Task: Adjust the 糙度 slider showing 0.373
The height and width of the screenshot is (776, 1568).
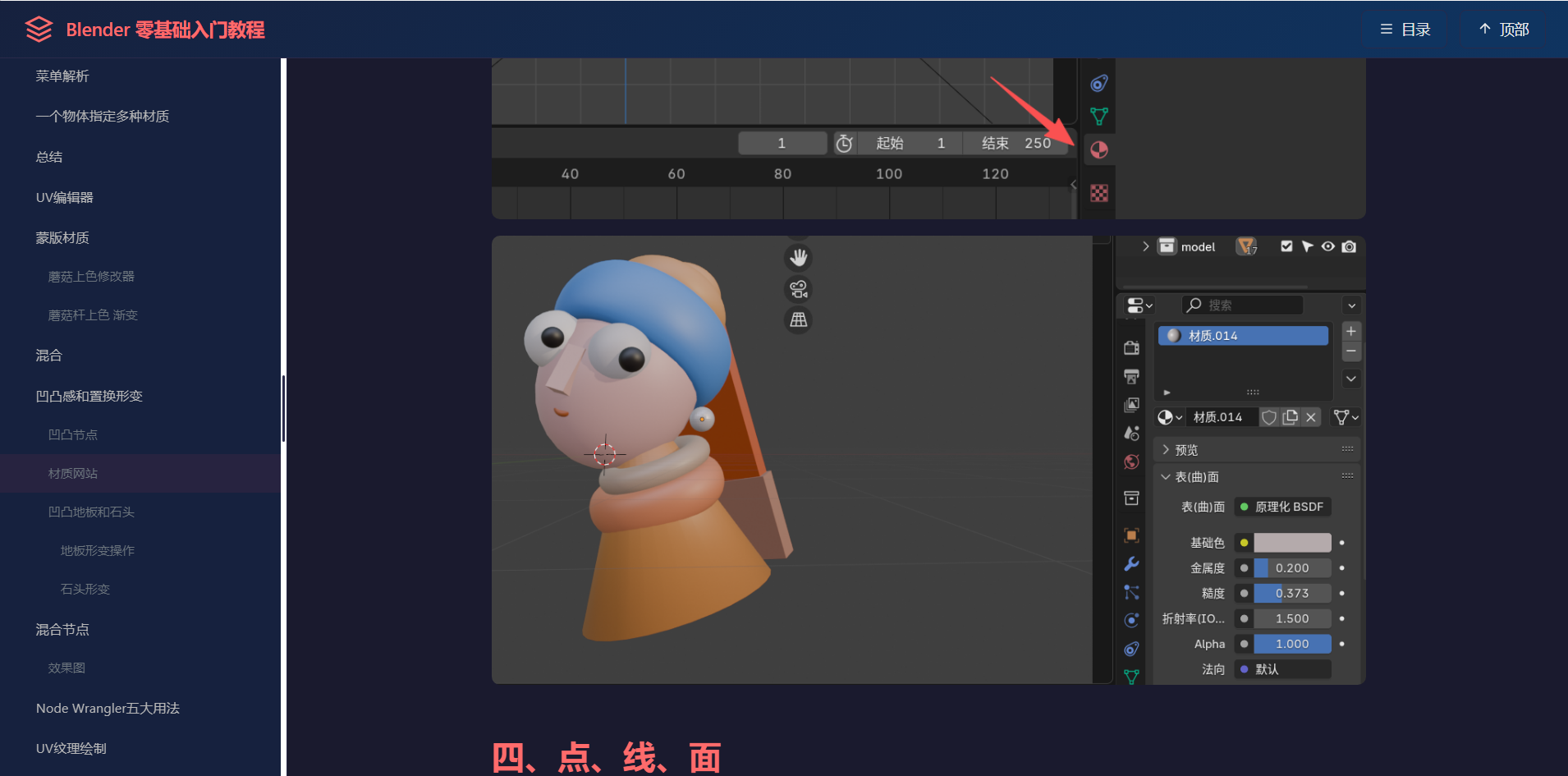Action: [1292, 593]
